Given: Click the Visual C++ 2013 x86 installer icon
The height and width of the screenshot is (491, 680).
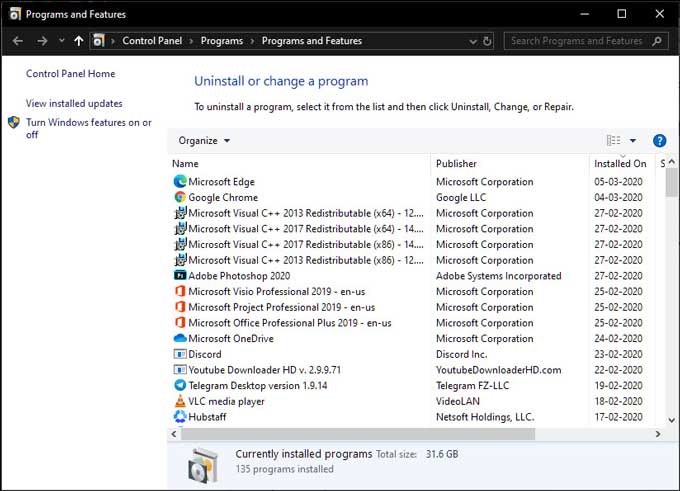Looking at the screenshot, I should click(x=180, y=260).
